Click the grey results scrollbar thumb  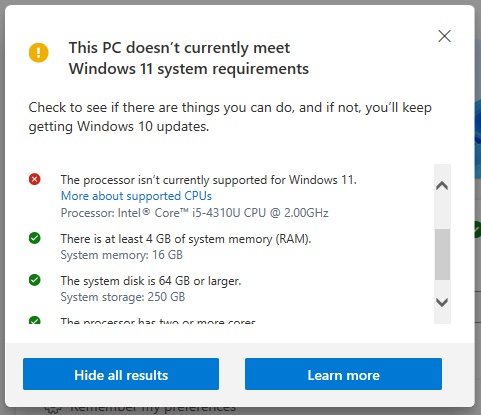pos(442,254)
